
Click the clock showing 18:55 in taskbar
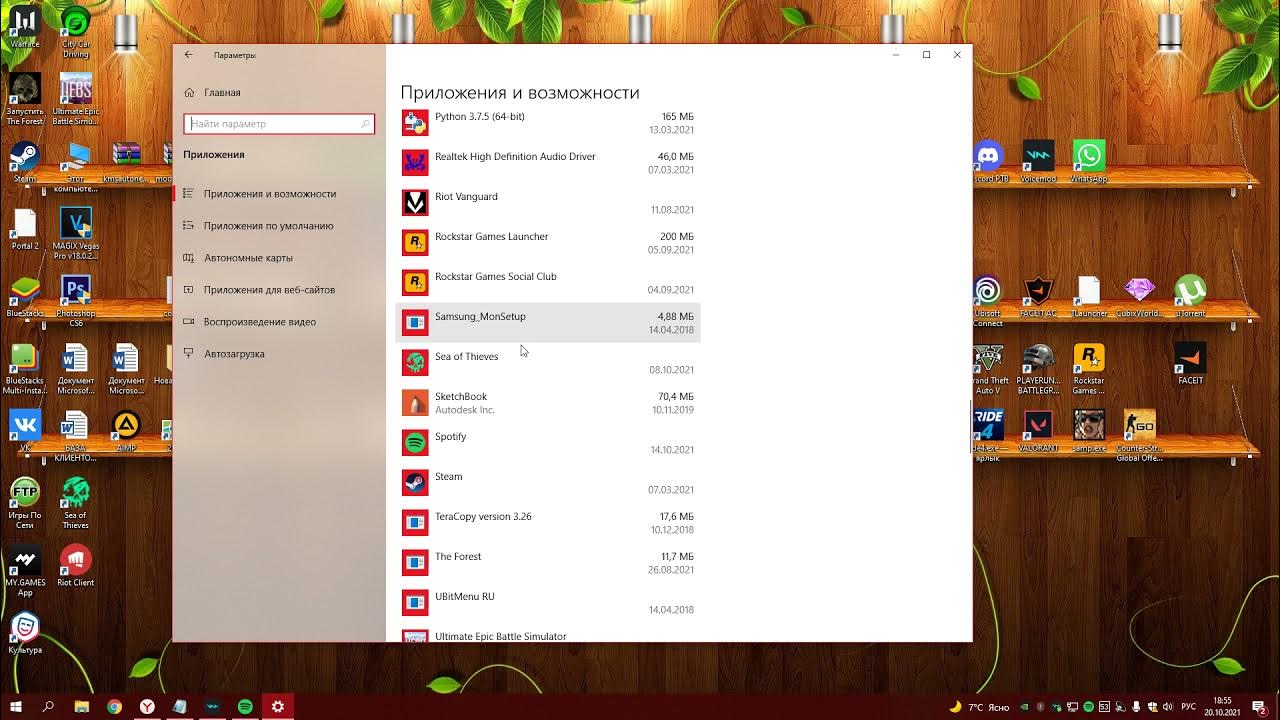(x=1222, y=707)
